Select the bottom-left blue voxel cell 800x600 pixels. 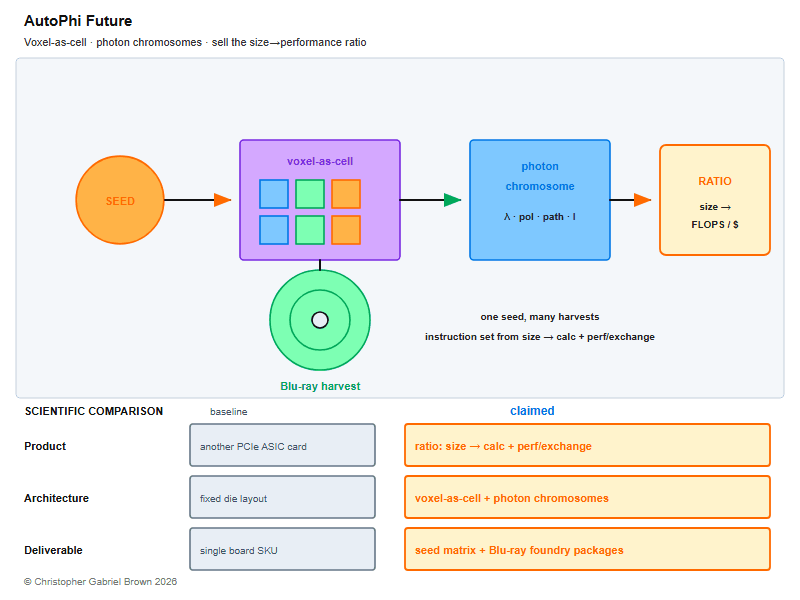click(x=274, y=230)
